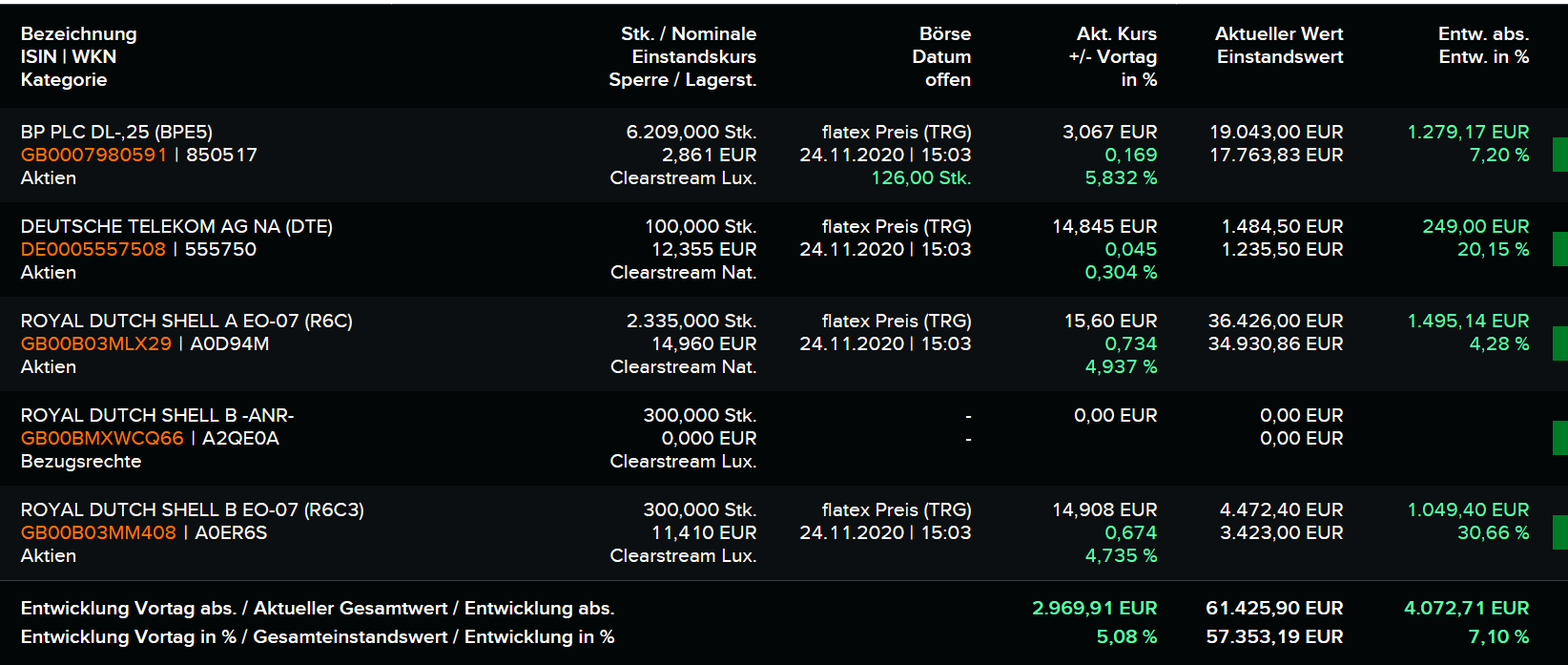Sort by the Börse column header
Viewport: 1568px width, 665px height.
tap(944, 33)
